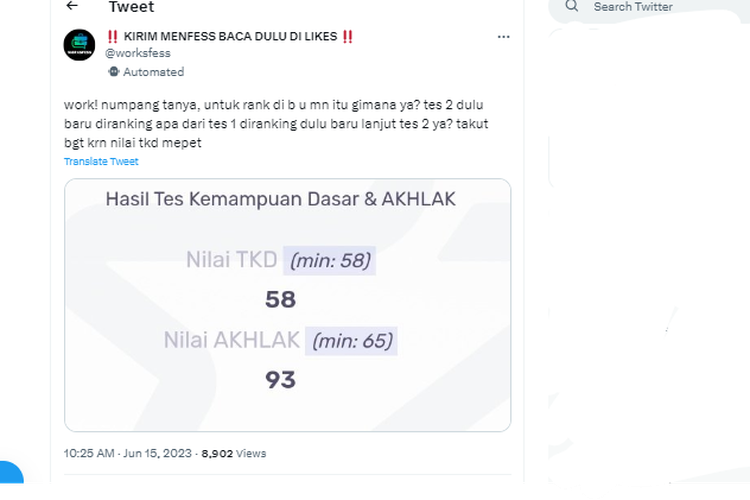Click the blue circular button at bottom-left

[x=9, y=473]
